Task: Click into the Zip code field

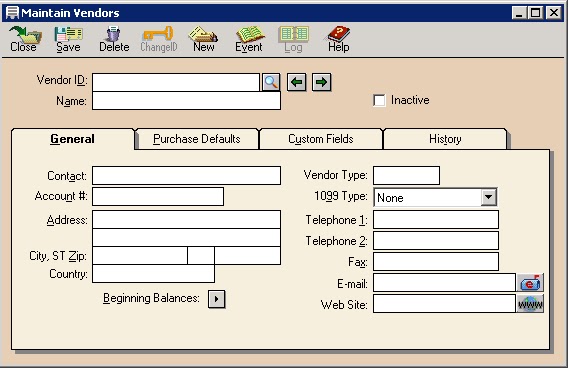Action: point(247,256)
